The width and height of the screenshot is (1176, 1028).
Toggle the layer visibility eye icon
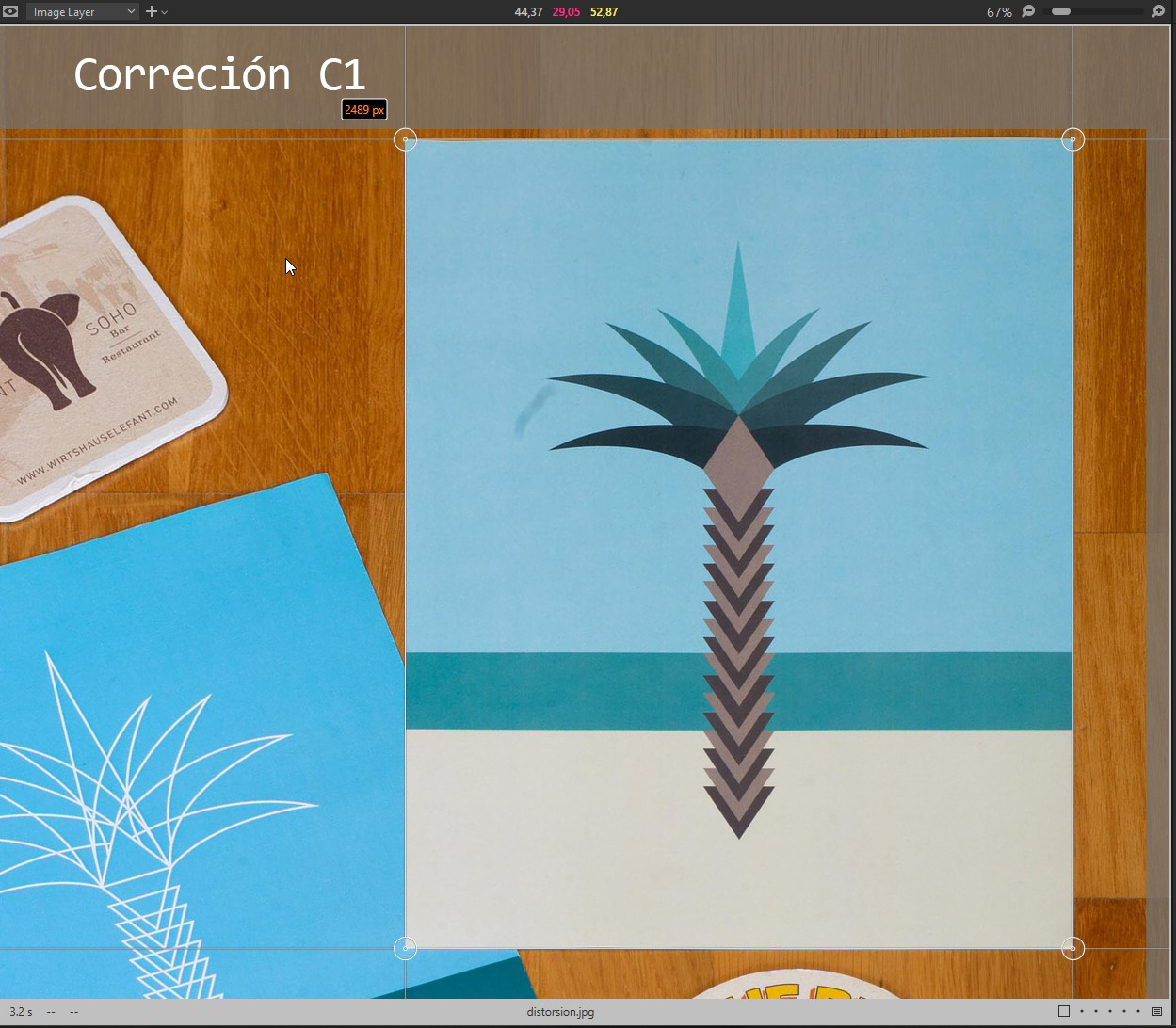coord(11,12)
